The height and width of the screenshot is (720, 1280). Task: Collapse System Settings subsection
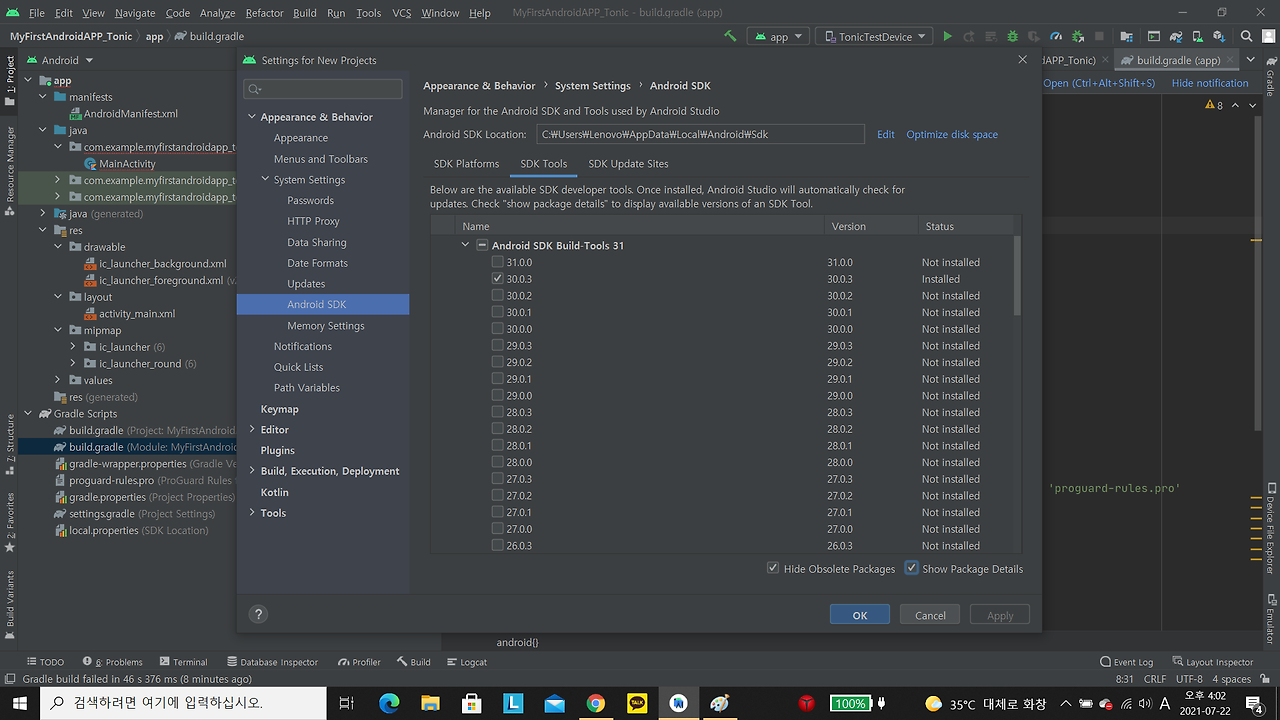265,180
